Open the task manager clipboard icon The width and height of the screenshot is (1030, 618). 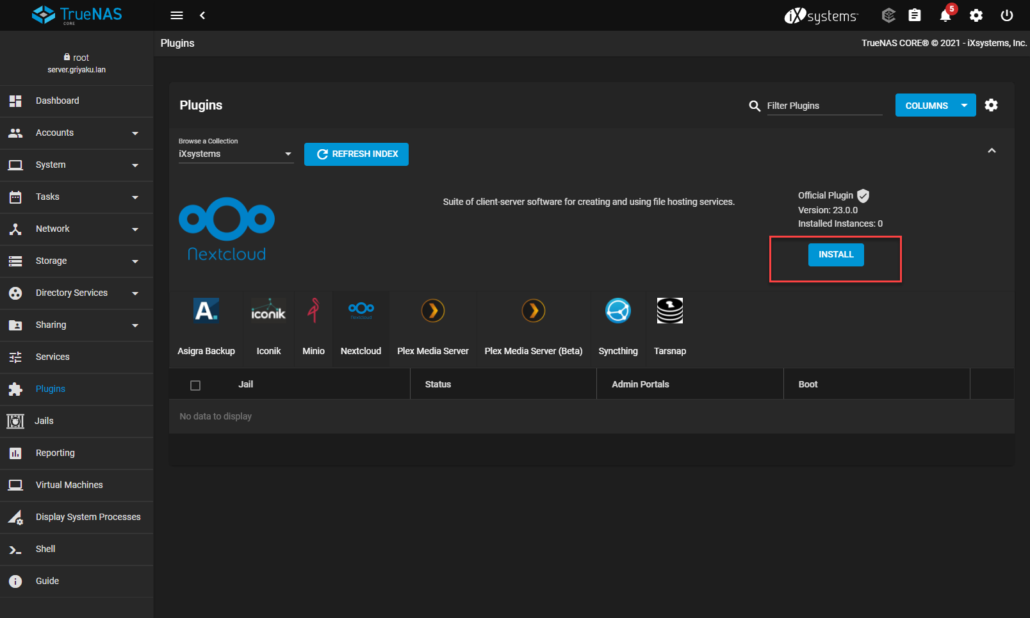tap(914, 15)
